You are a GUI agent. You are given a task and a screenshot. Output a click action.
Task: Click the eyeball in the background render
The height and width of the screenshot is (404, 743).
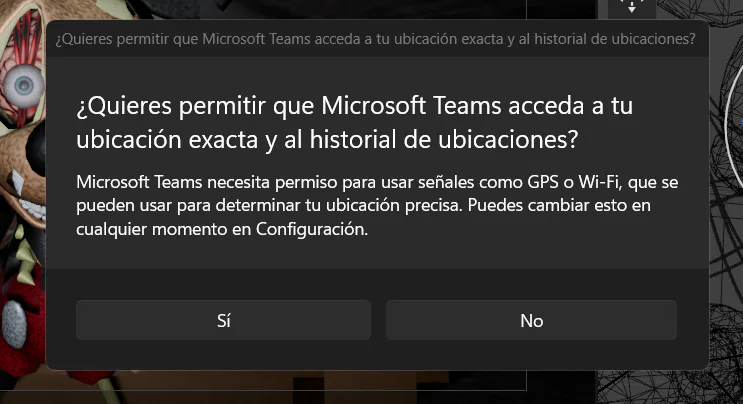pos(23,86)
